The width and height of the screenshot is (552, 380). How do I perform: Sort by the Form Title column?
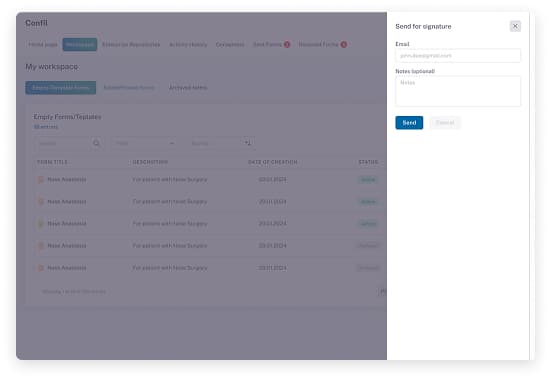click(x=52, y=162)
